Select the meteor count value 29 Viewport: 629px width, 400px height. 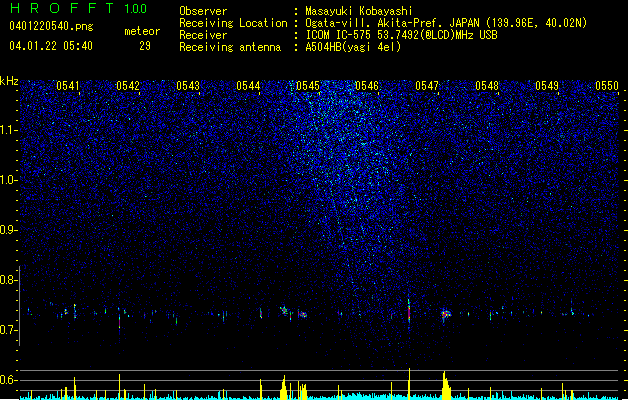(x=145, y=46)
